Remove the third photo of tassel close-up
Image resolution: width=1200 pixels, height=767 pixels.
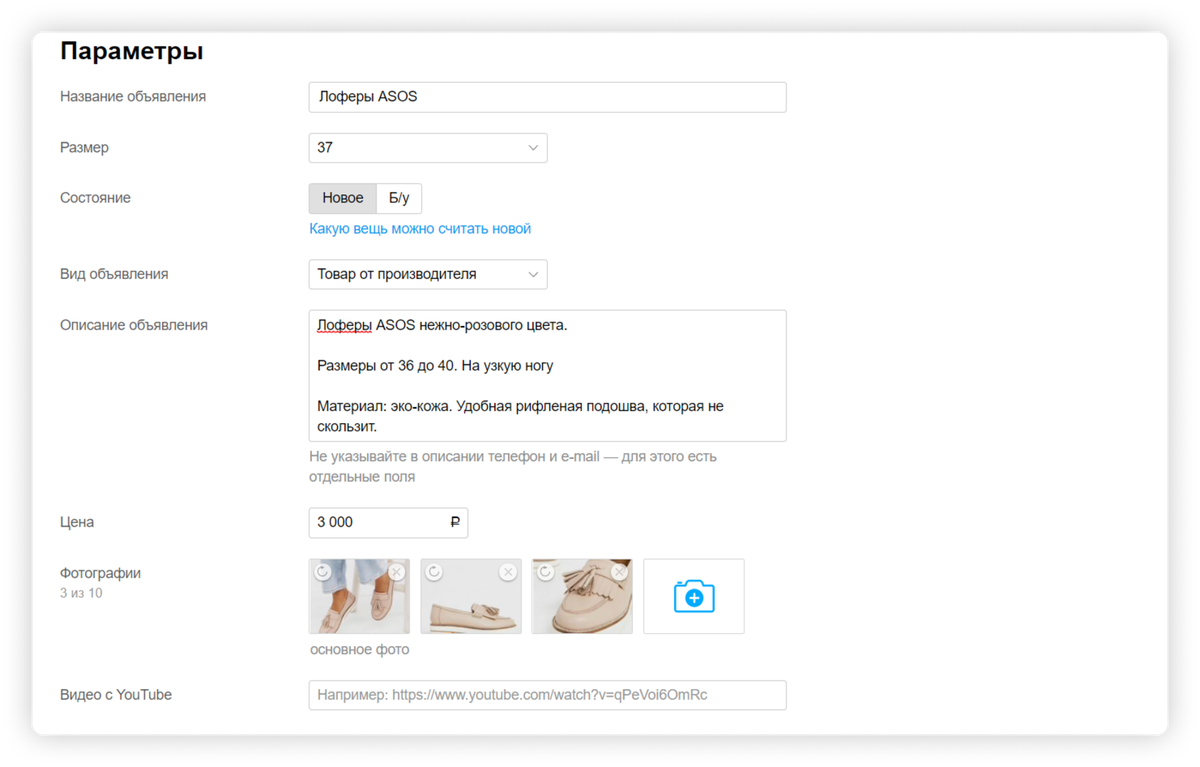click(x=619, y=572)
